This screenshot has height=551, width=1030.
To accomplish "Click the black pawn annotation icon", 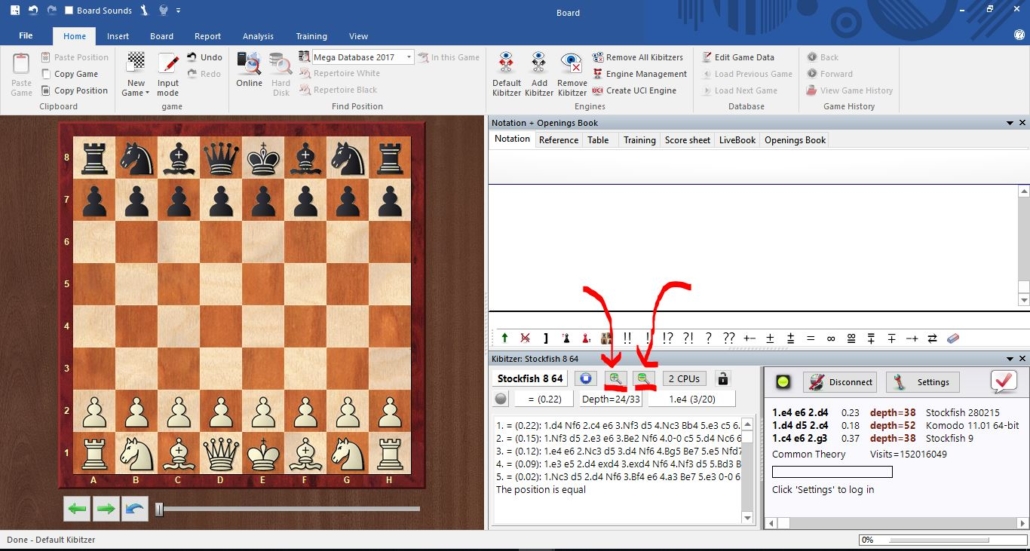I will coord(566,338).
